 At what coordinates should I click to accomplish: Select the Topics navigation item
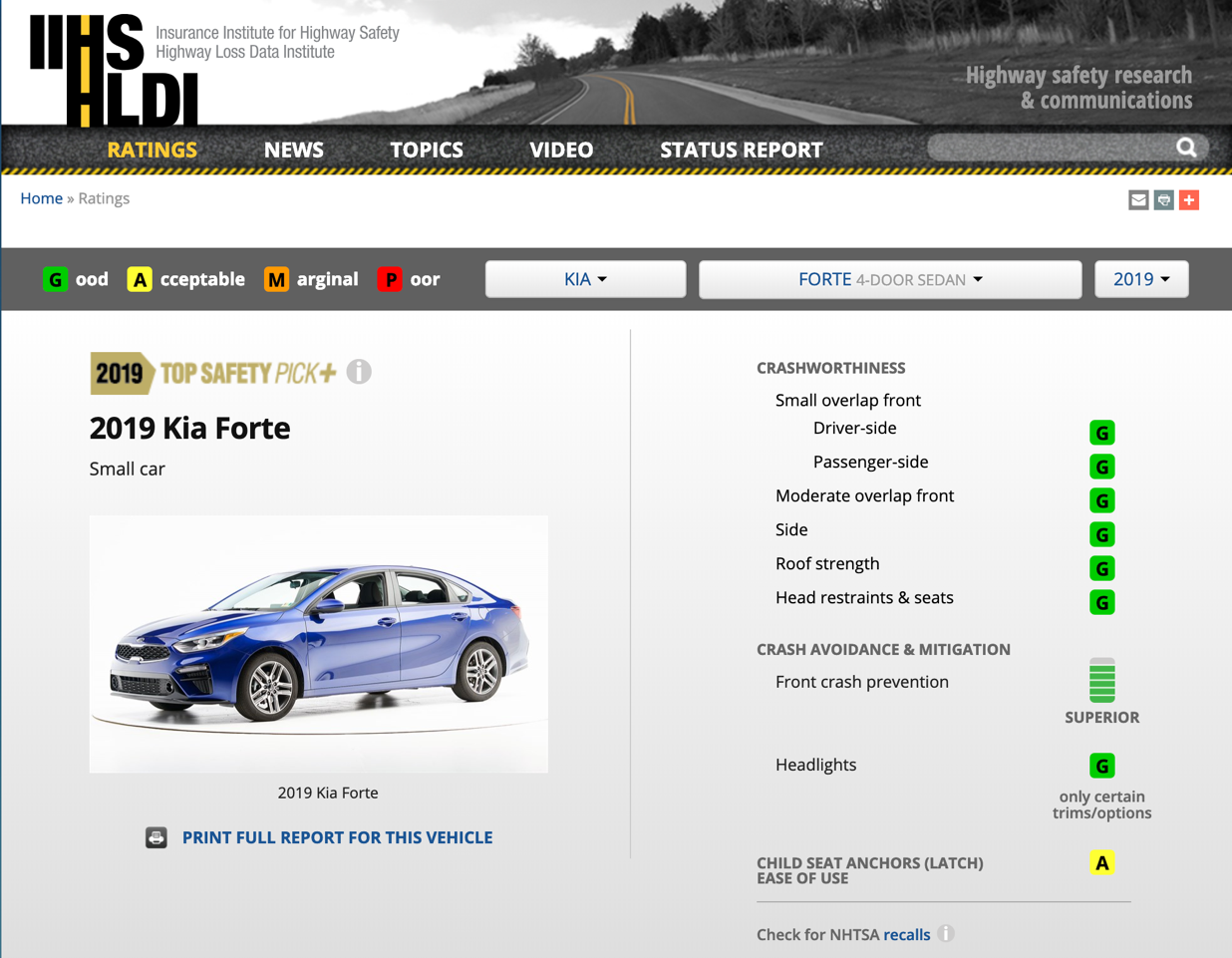click(426, 150)
